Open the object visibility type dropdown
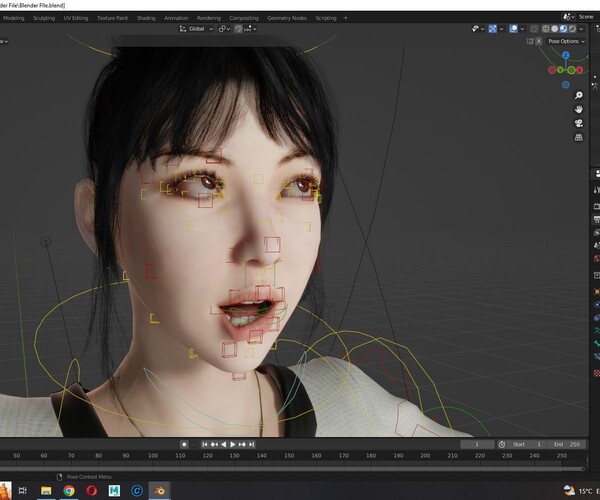 tap(478, 29)
